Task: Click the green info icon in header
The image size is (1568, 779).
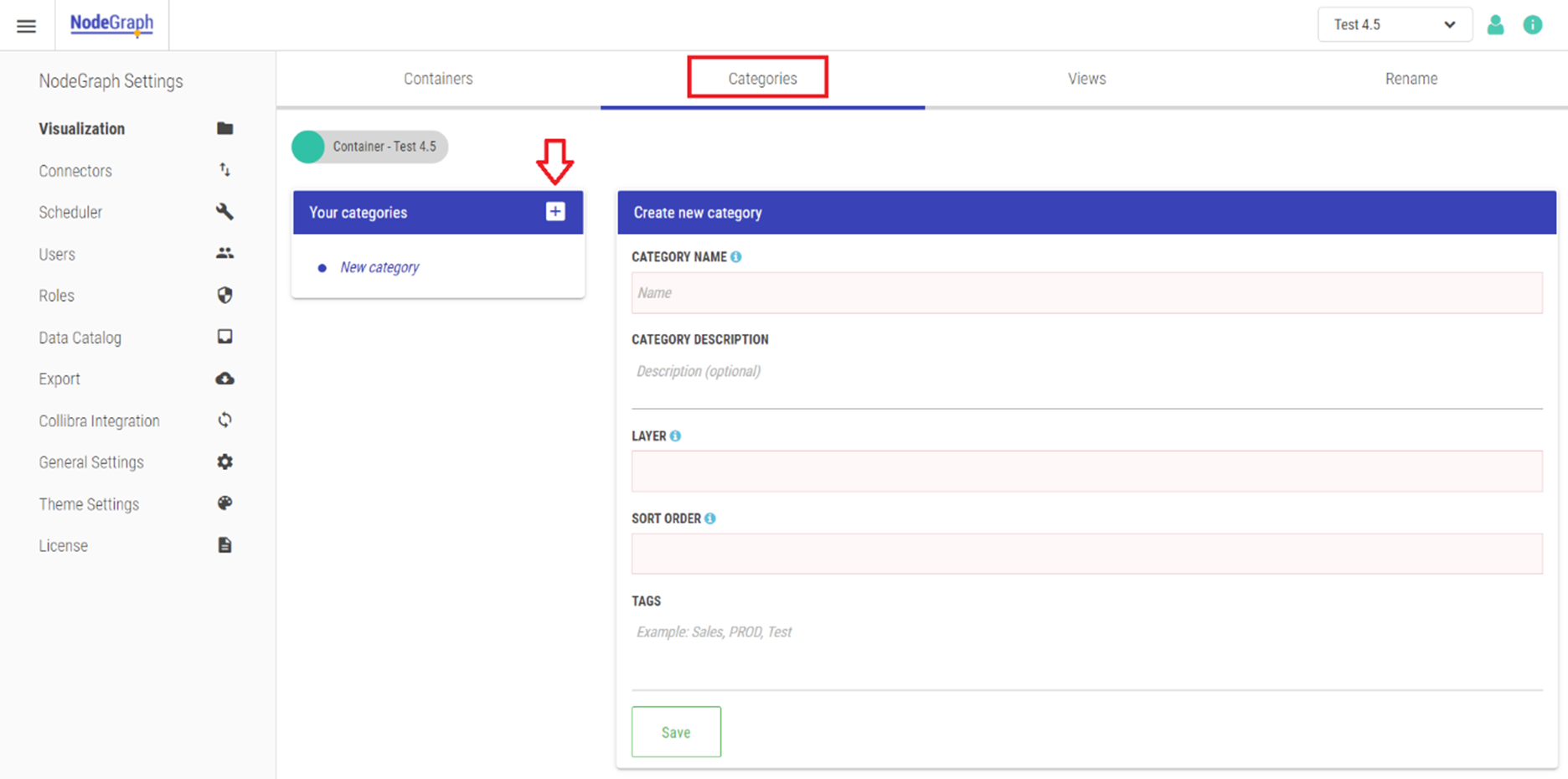Action: pos(1533,25)
